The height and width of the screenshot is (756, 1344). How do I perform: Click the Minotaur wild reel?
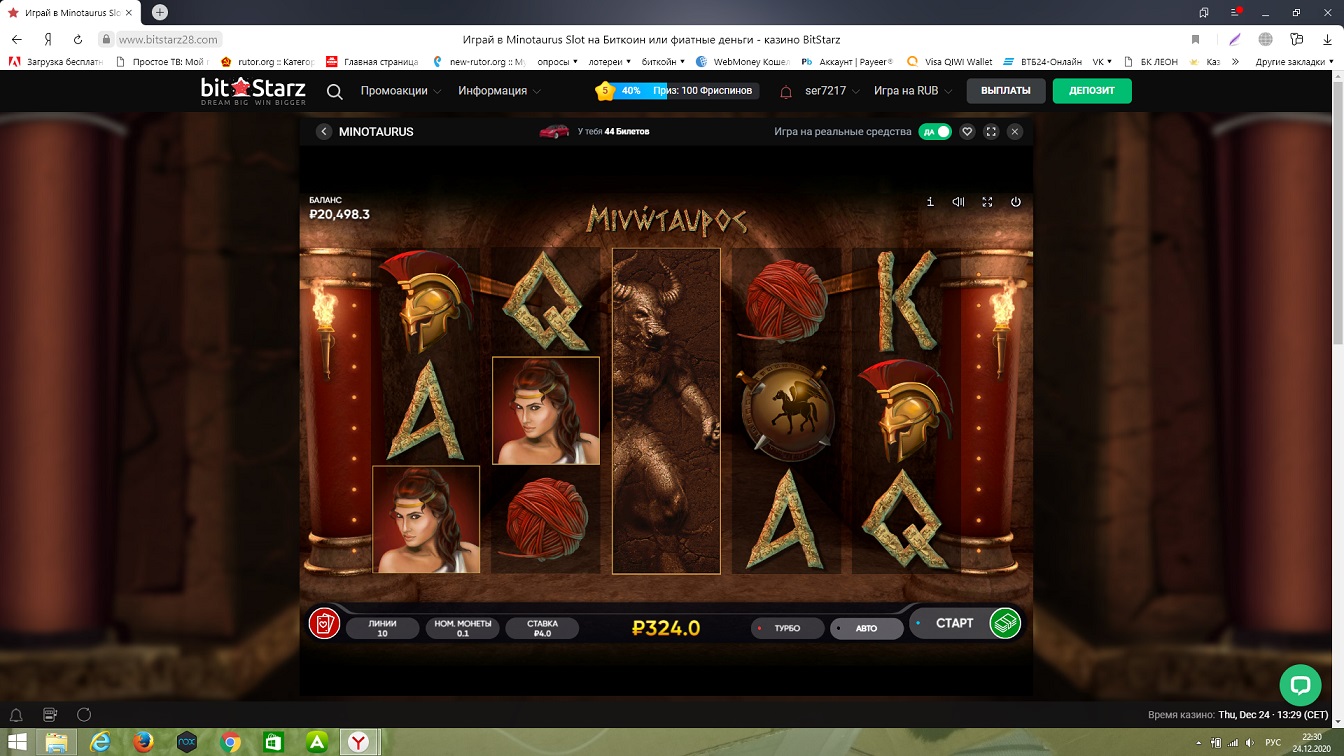click(666, 411)
